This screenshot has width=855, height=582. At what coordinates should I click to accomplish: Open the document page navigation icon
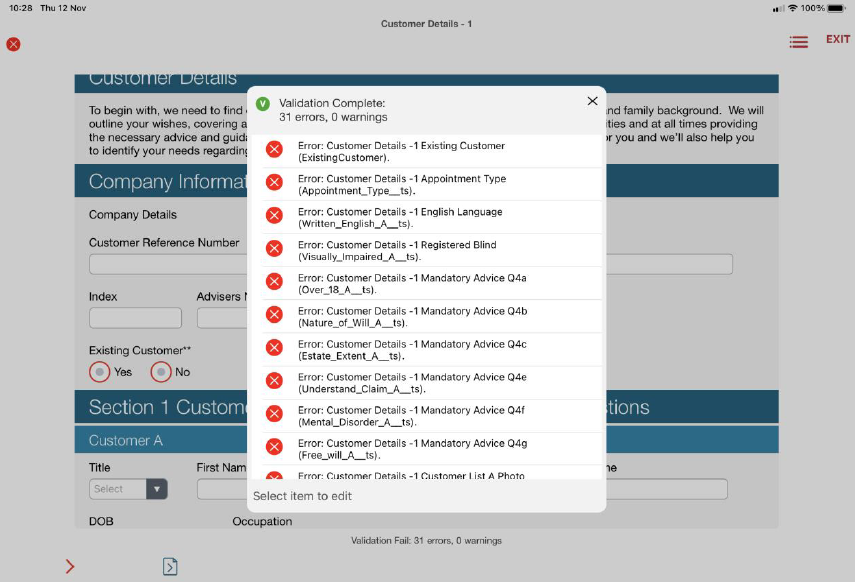tap(170, 567)
